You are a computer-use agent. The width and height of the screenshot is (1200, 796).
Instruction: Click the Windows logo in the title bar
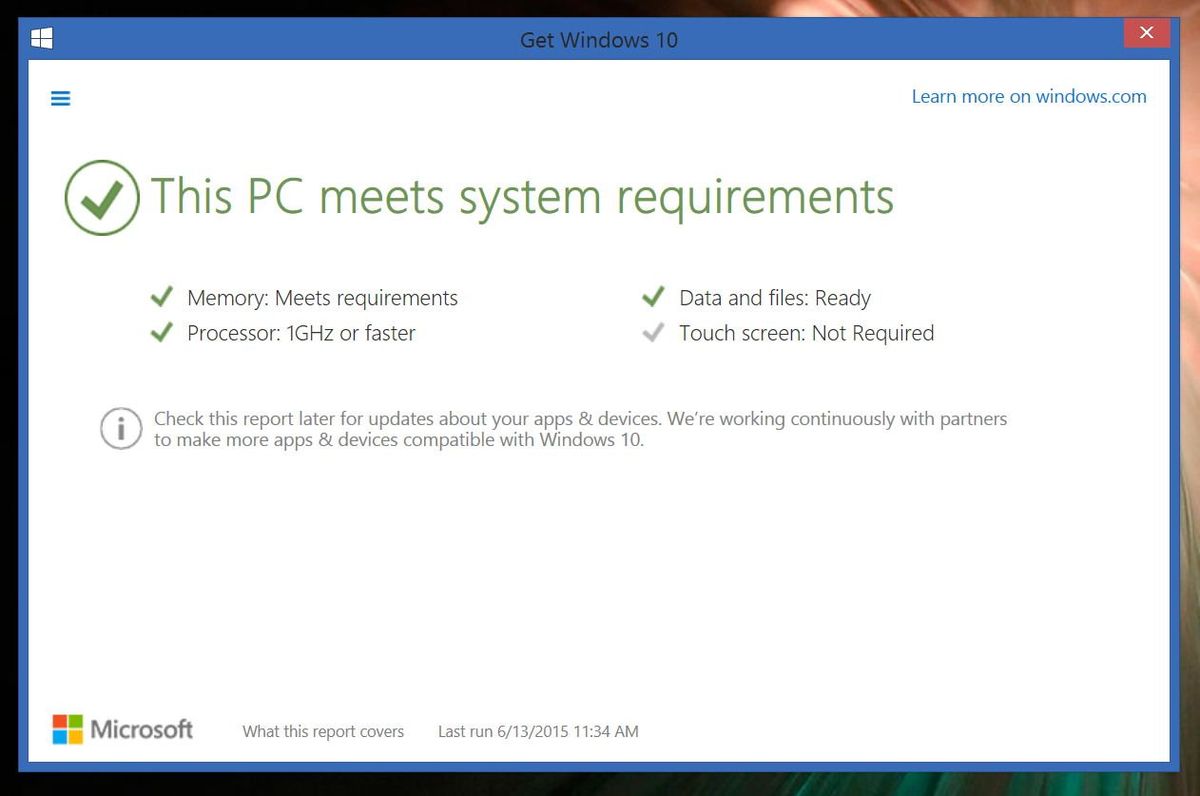pos(41,37)
